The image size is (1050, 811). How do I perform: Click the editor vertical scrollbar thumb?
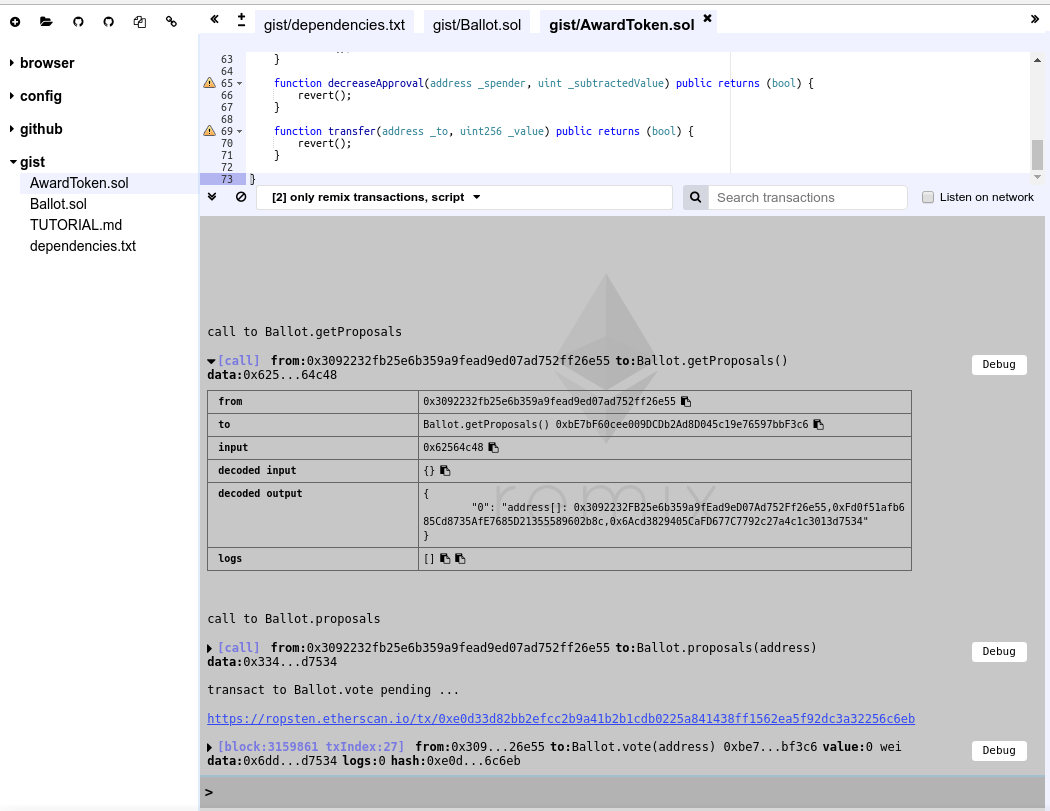pos(1037,155)
